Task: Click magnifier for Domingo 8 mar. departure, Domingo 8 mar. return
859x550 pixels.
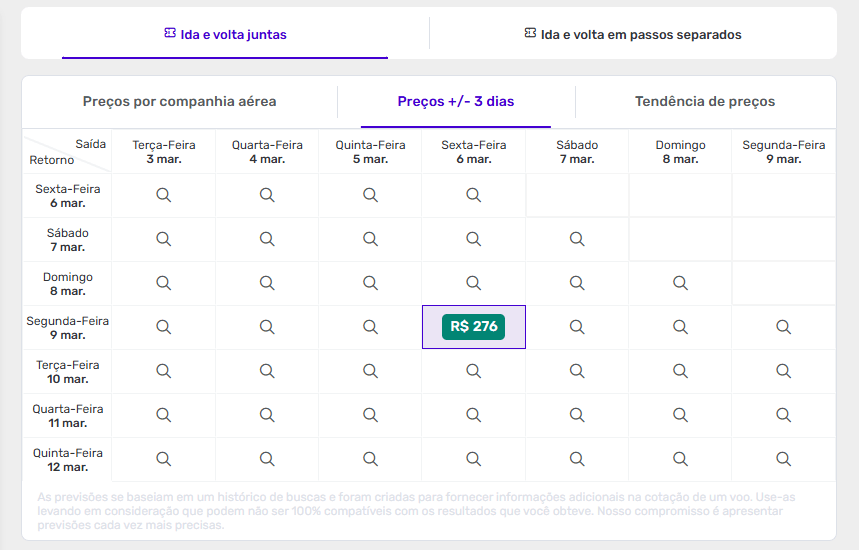Action: pos(680,283)
